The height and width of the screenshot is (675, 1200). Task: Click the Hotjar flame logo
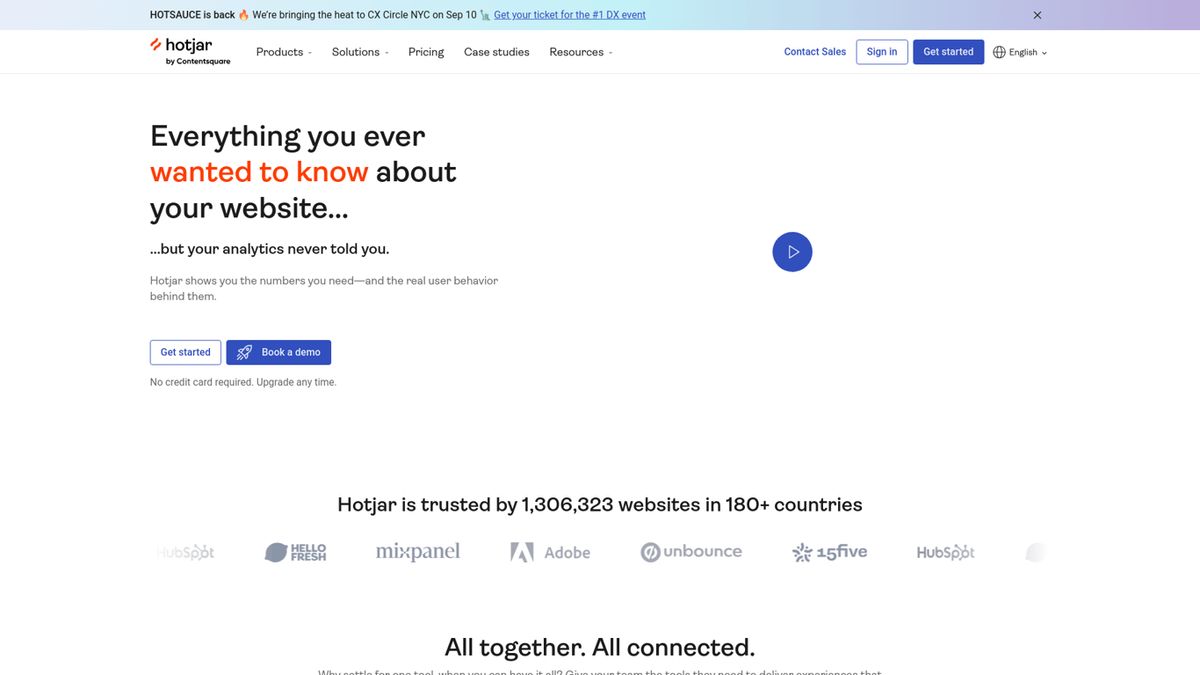tap(156, 44)
